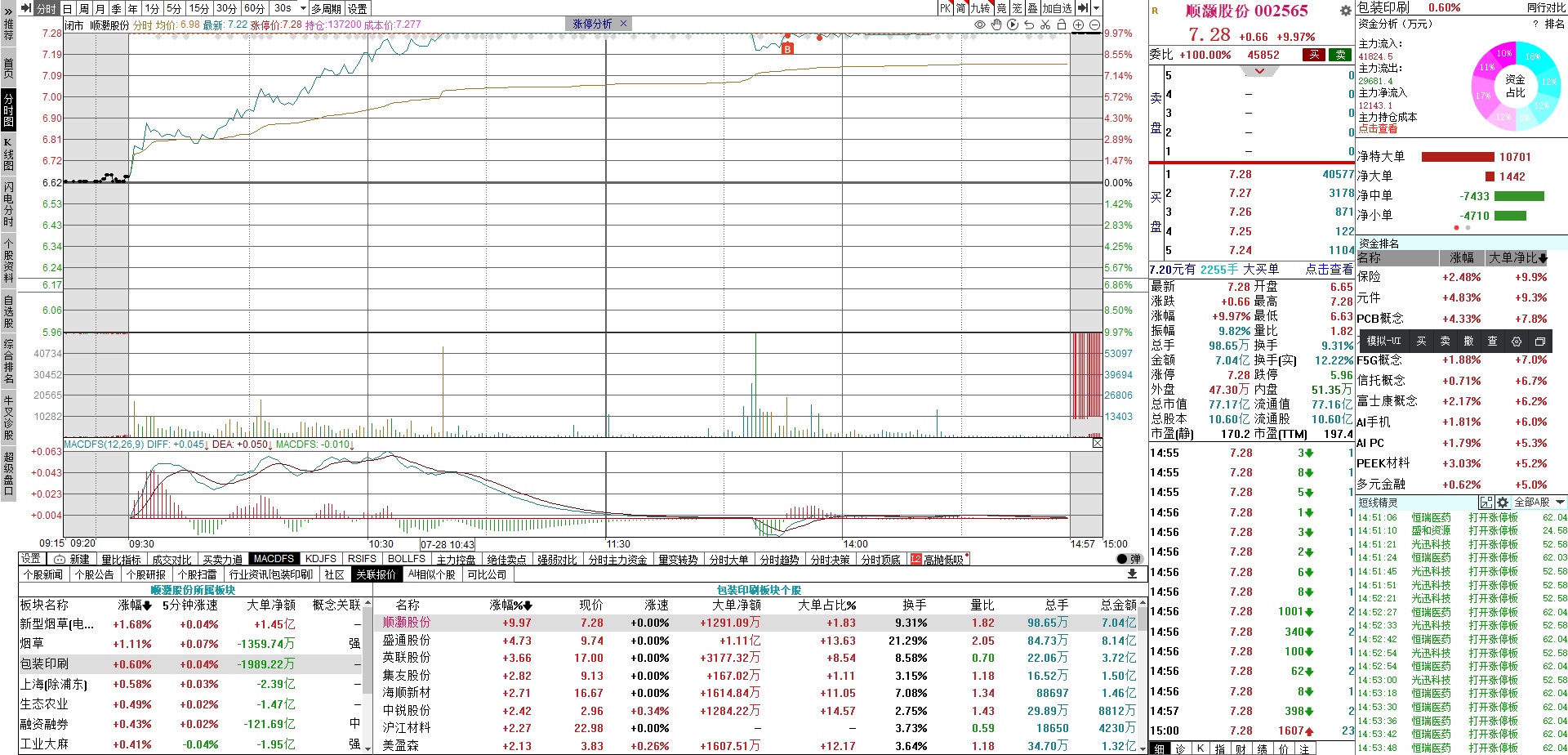Viewport: 1568px width, 755px height.
Task: Click the red B buy marker on chart
Action: 787,49
